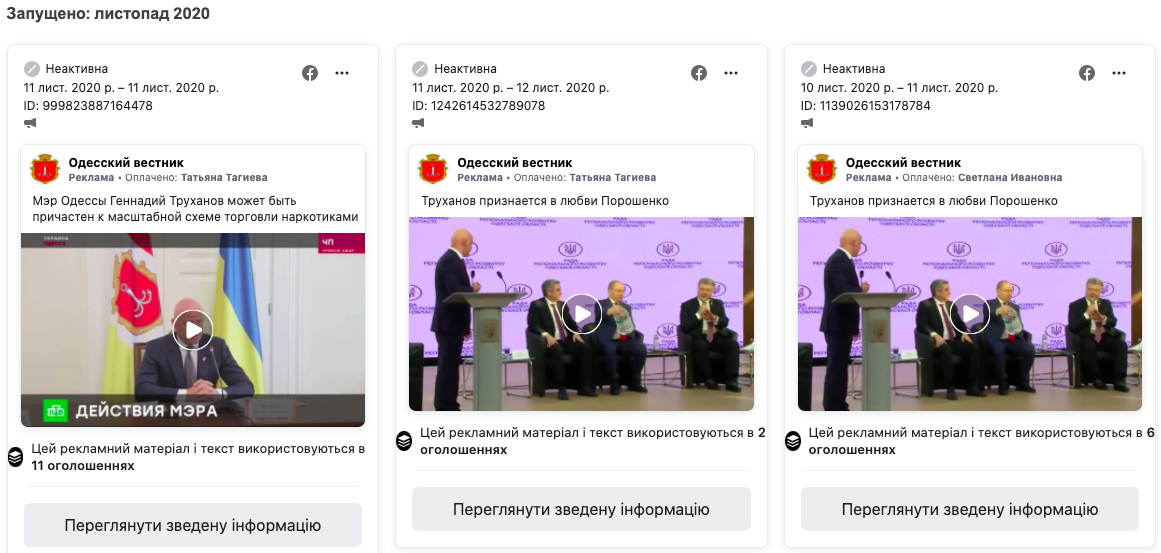
Task: Click Переглянути зведену інформацію on first card
Action: click(x=193, y=526)
